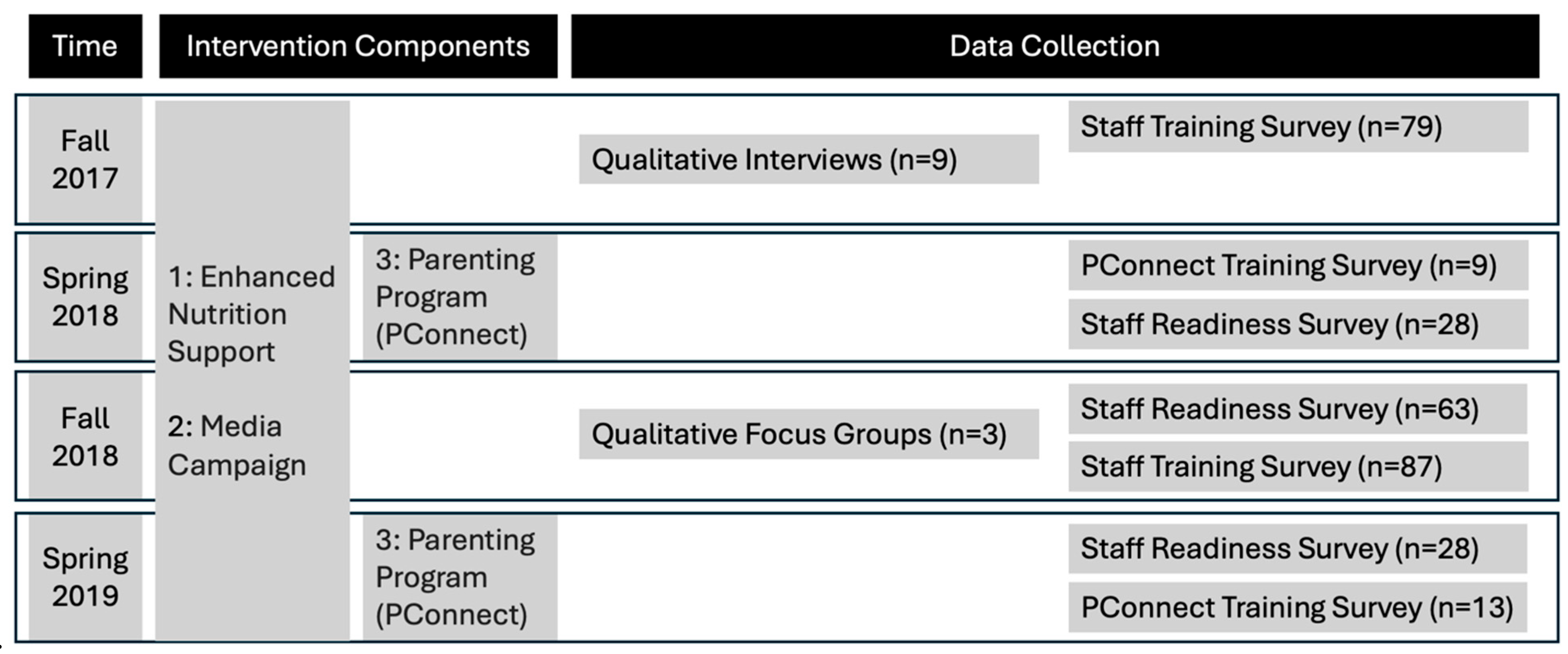This screenshot has height=654, width=1568.
Task: Click the Spring 2019 time cell
Action: coord(85,576)
